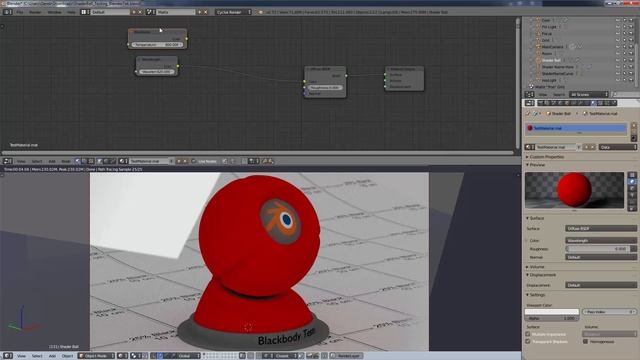Open the File menu
This screenshot has width=640, height=360.
click(20, 12)
